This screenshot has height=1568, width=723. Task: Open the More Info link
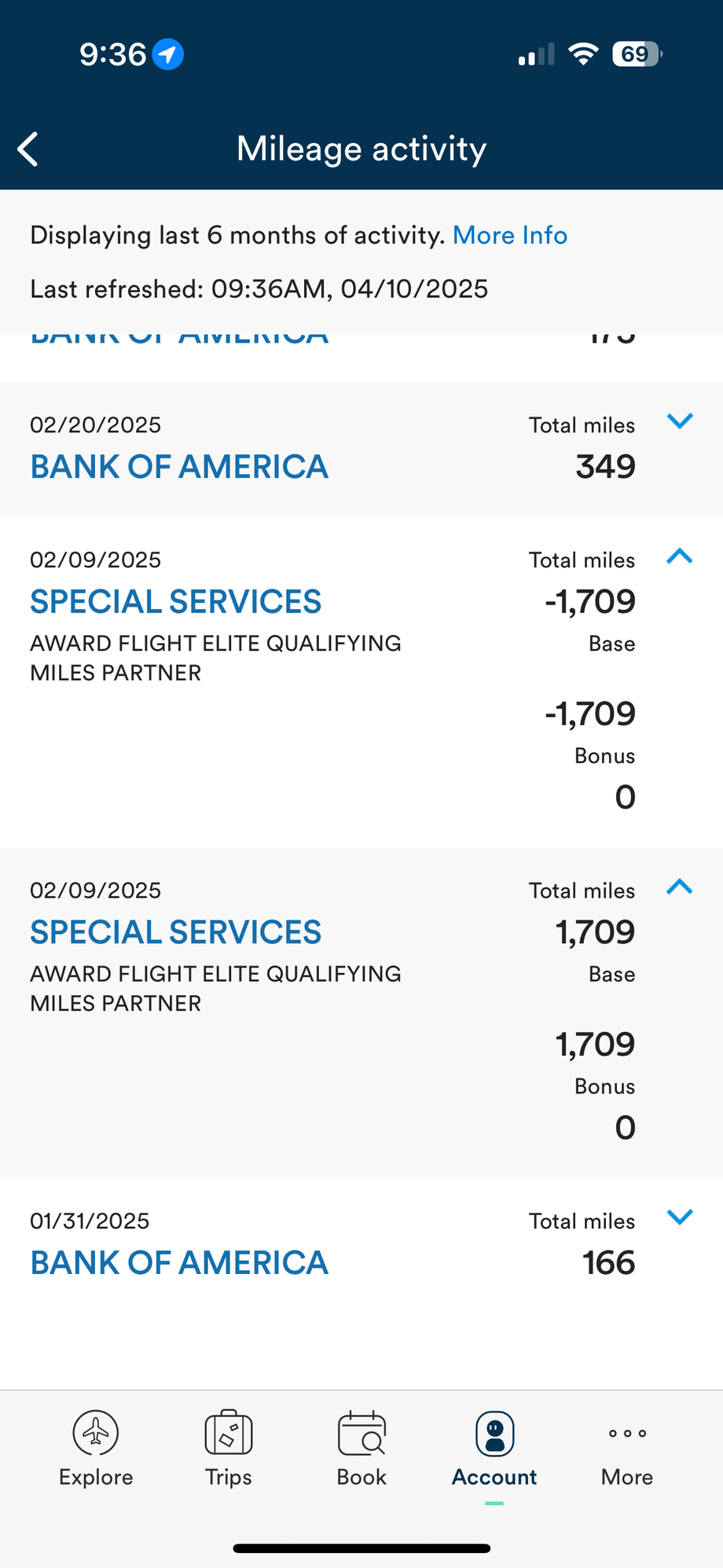point(510,235)
